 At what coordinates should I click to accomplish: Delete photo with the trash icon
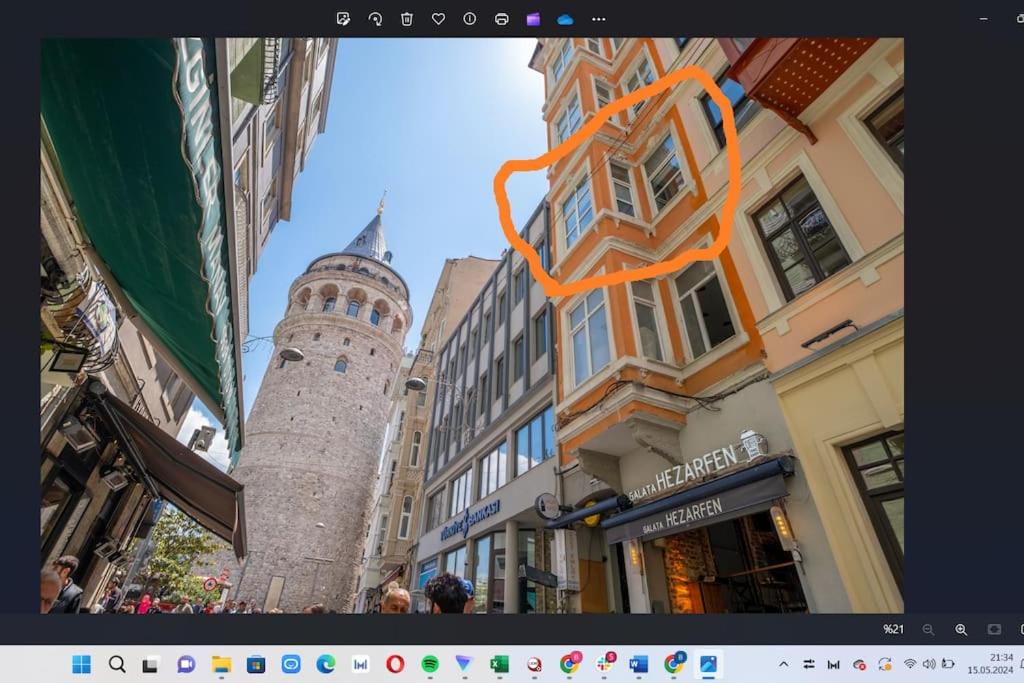tap(407, 19)
